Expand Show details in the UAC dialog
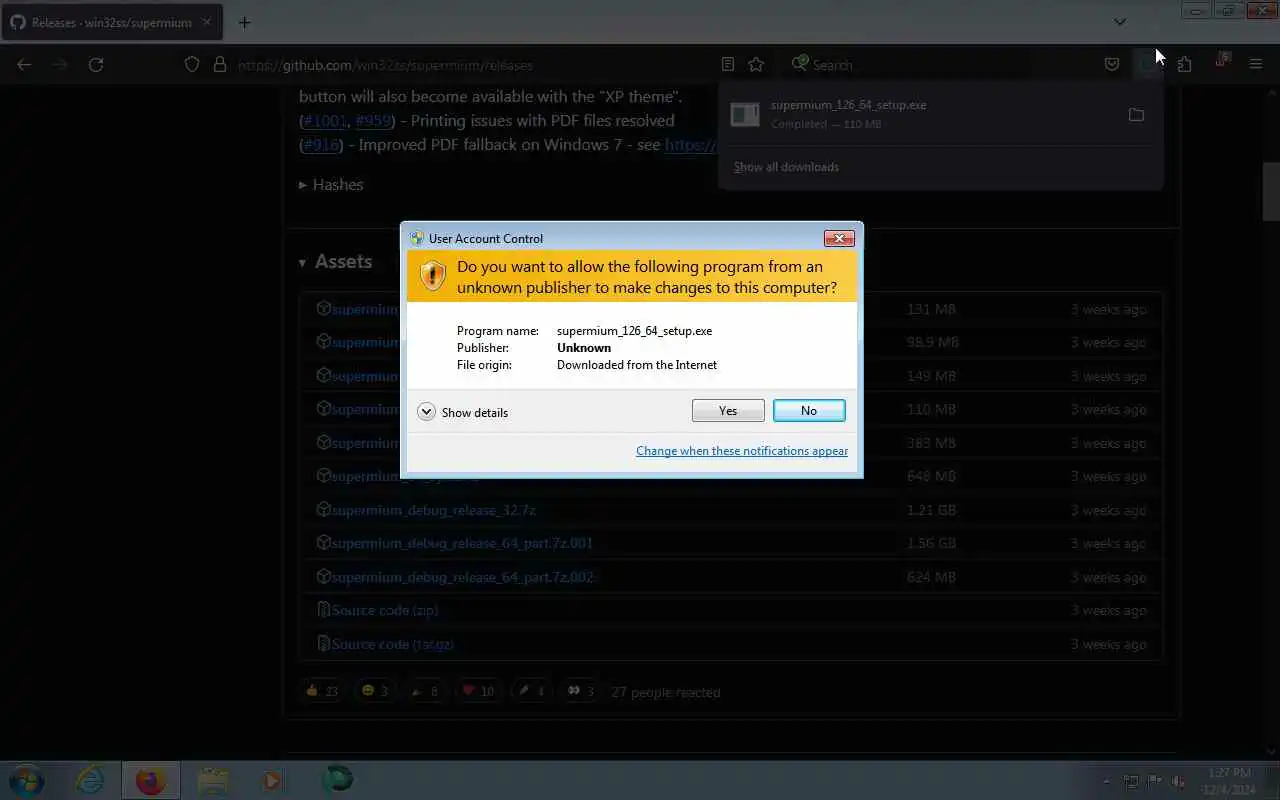1280x800 pixels. [x=463, y=412]
